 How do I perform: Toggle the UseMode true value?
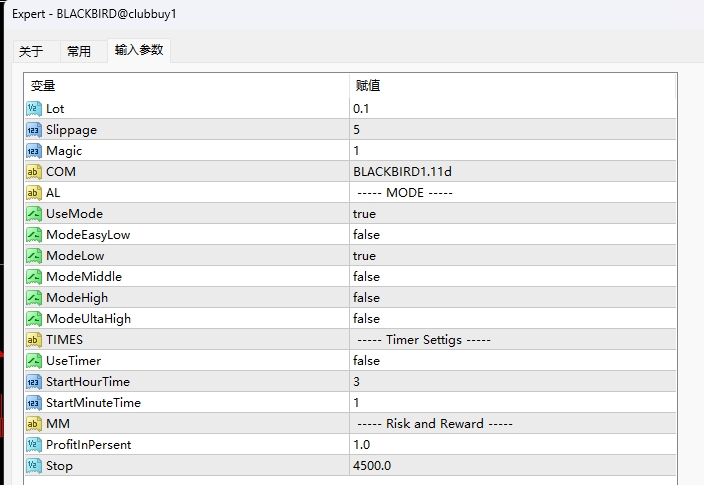365,214
